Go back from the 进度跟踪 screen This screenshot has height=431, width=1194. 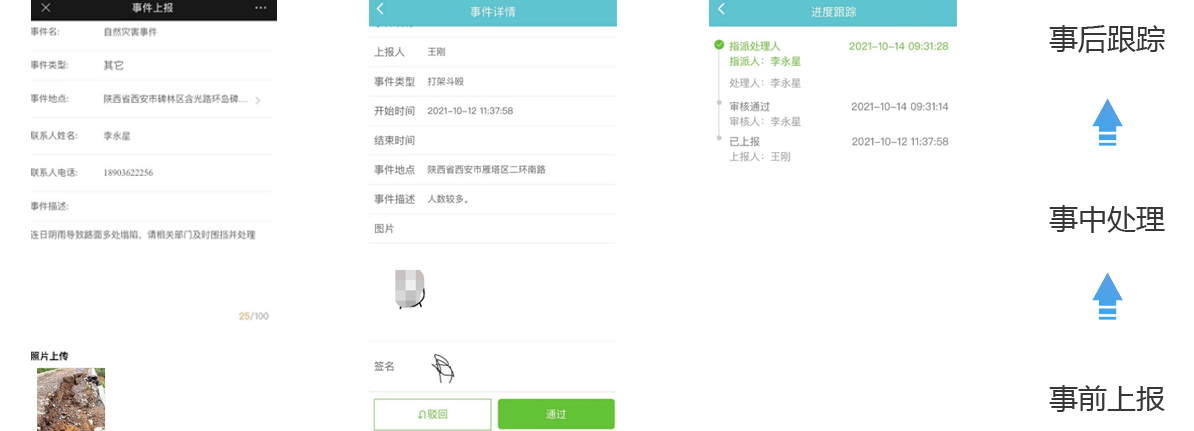[720, 9]
